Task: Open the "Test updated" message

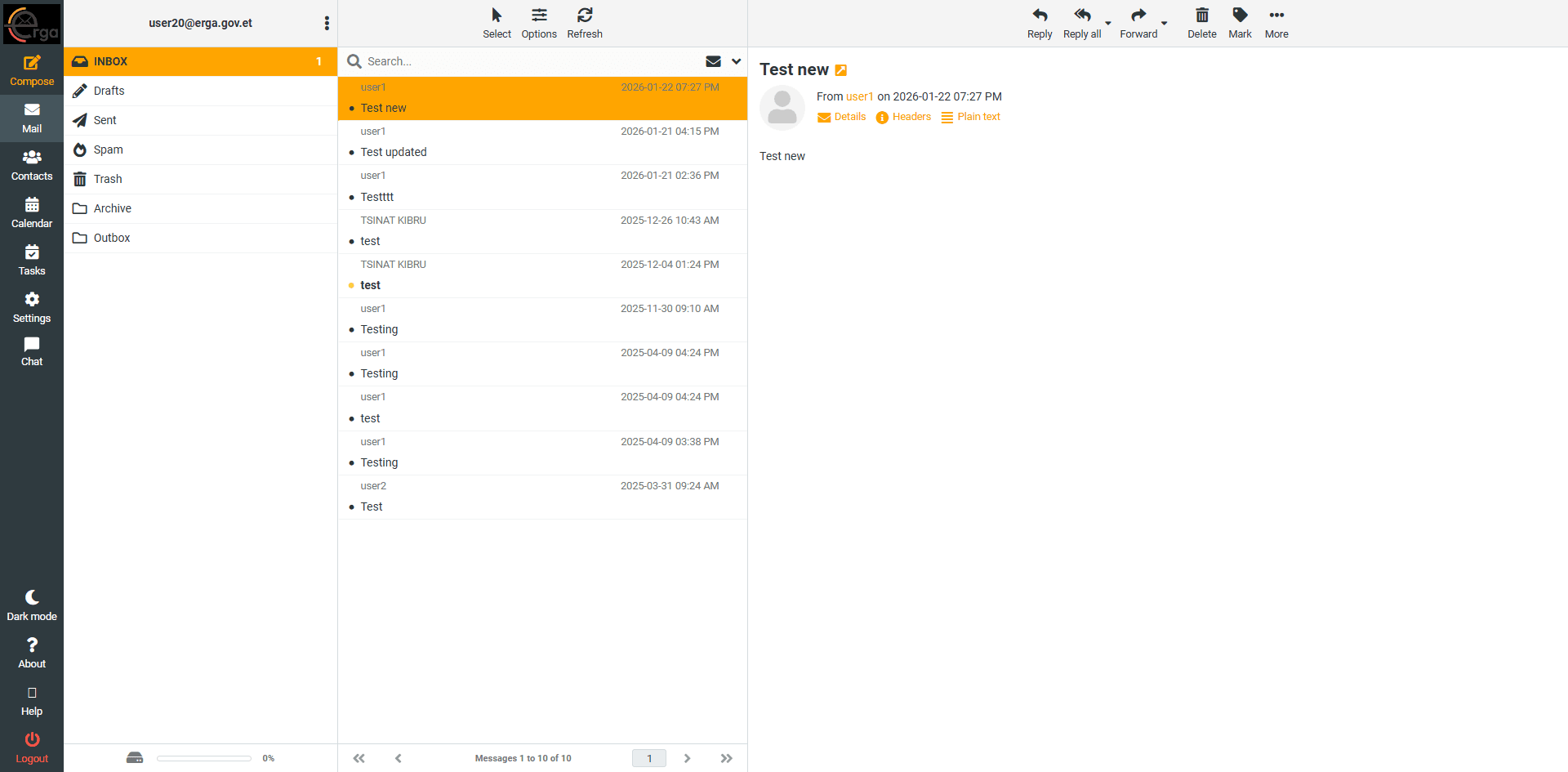Action: [543, 143]
